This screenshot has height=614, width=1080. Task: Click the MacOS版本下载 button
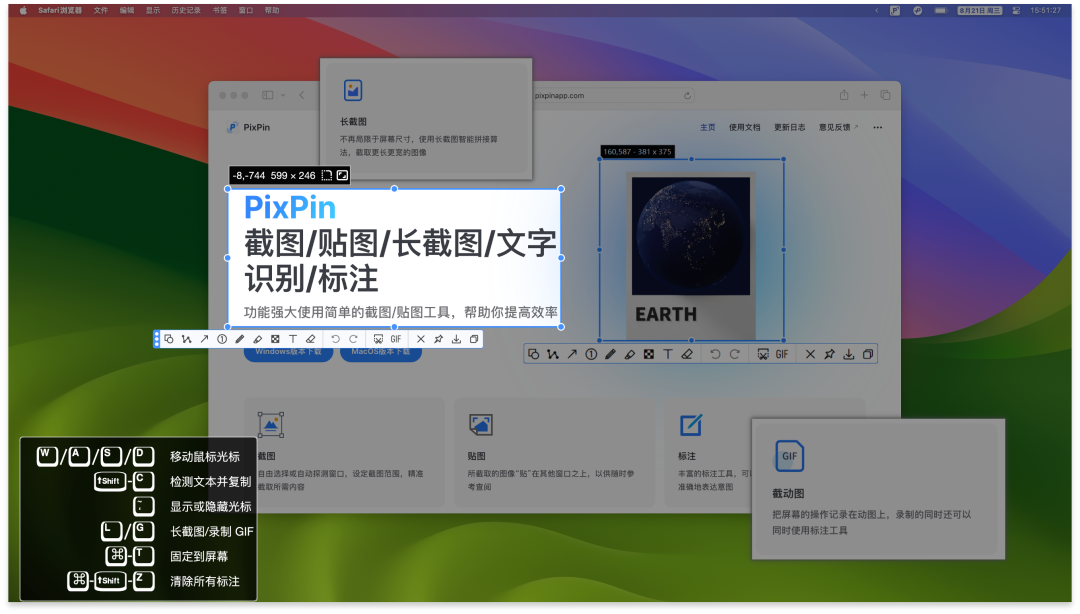click(x=380, y=352)
